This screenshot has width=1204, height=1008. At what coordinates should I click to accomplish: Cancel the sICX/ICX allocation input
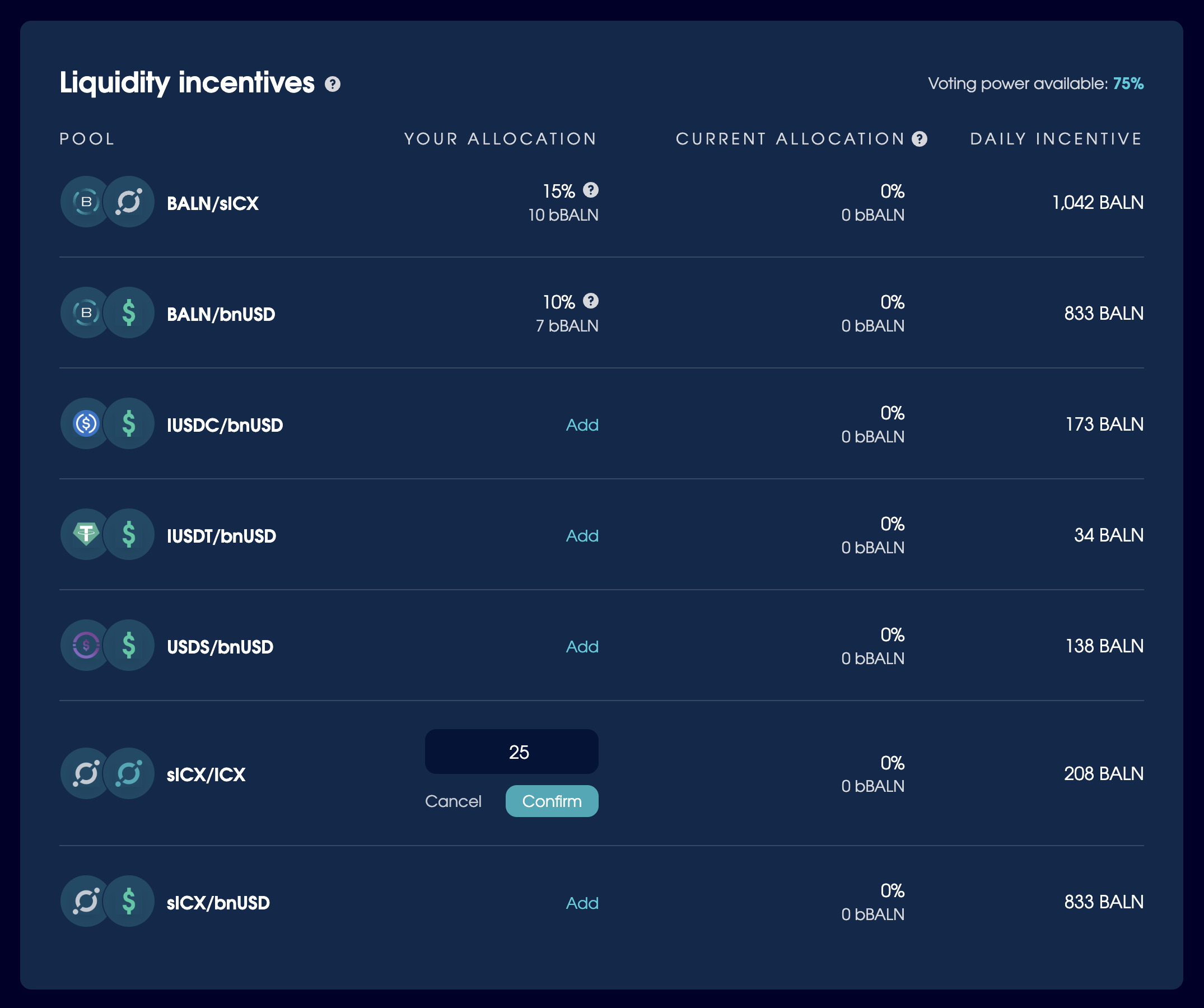click(x=454, y=800)
